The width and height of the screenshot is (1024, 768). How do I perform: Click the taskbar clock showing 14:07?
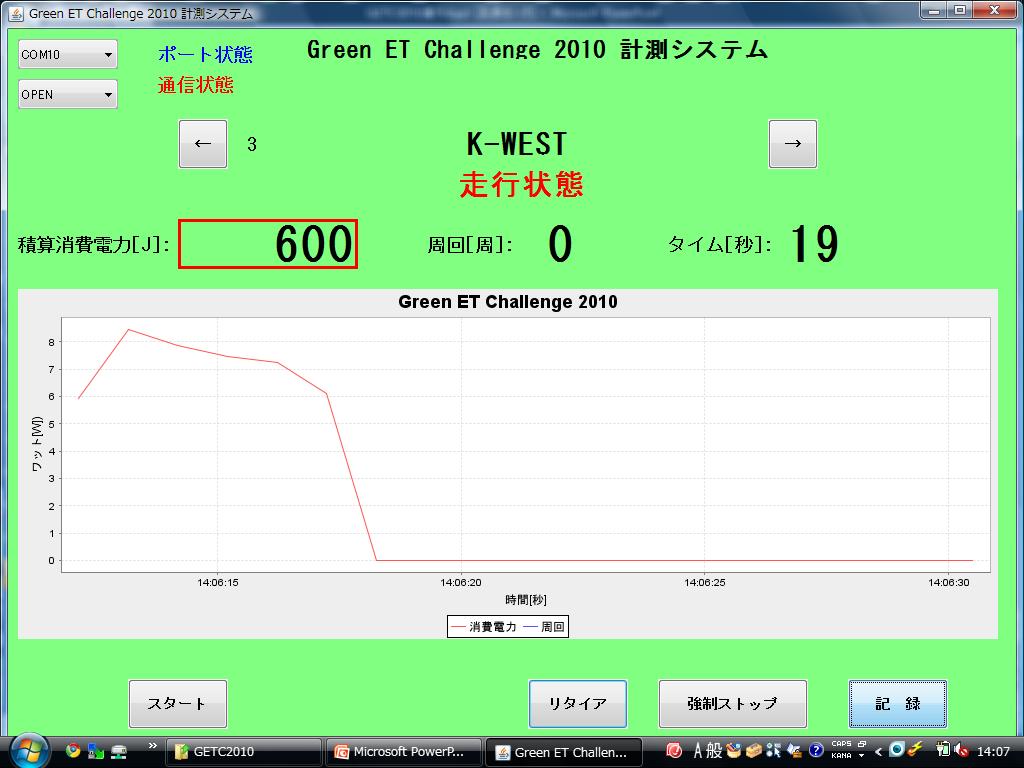(993, 751)
